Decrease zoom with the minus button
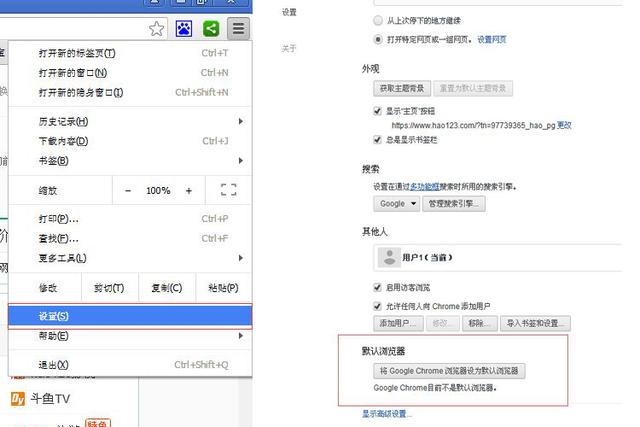 pos(128,191)
